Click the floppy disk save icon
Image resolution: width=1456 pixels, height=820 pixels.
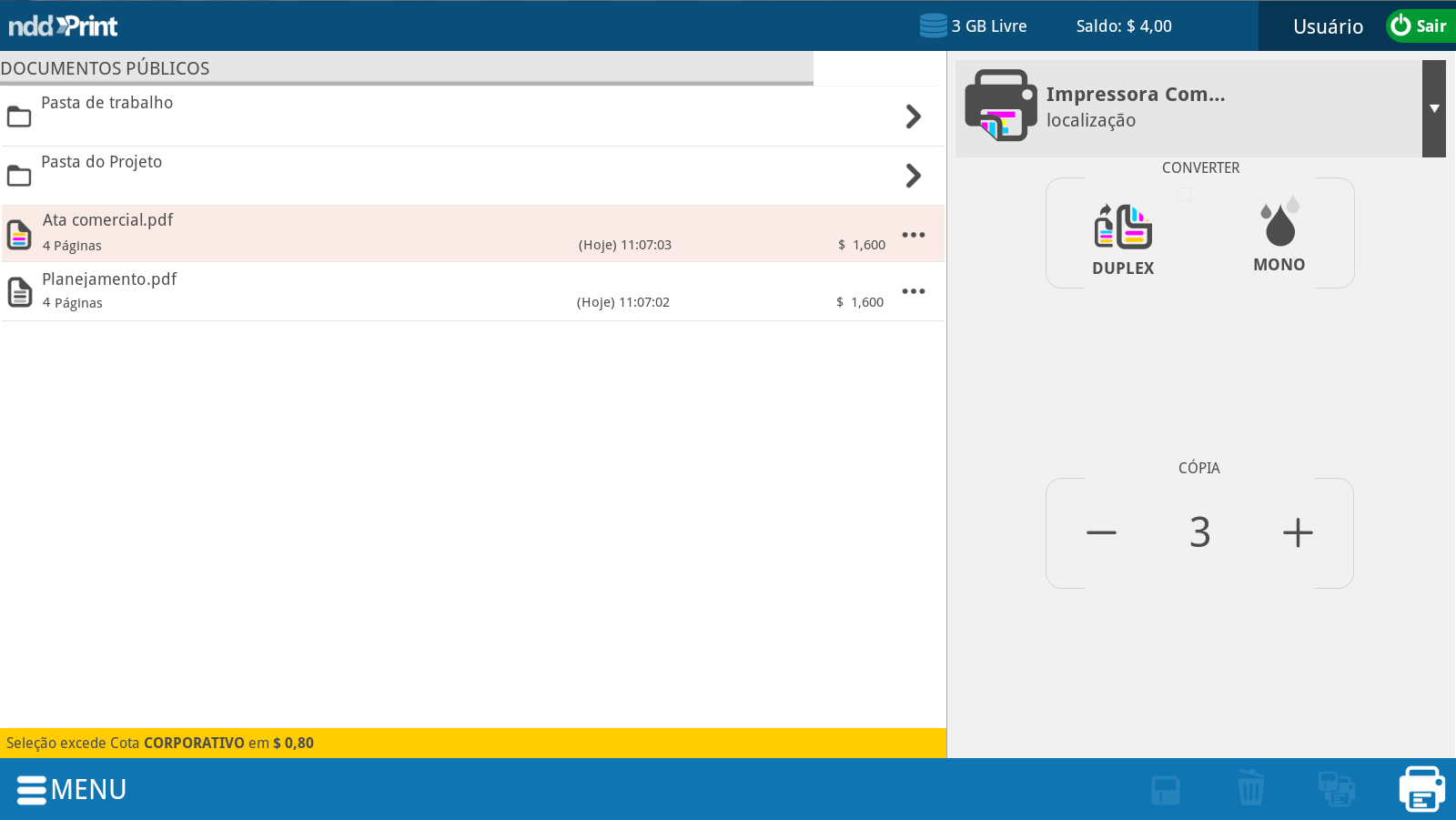[1165, 790]
